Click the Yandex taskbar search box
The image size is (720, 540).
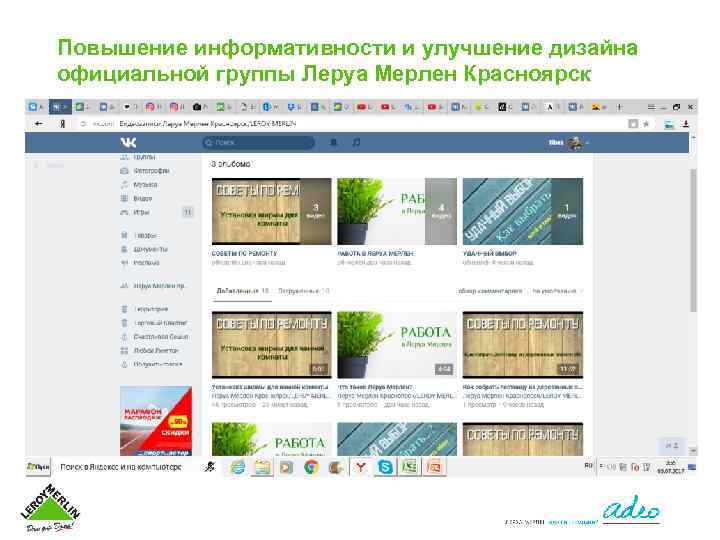pyautogui.click(x=121, y=467)
